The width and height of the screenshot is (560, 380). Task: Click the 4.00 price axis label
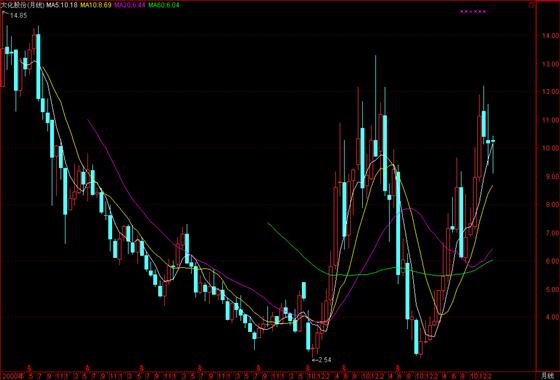(x=550, y=317)
